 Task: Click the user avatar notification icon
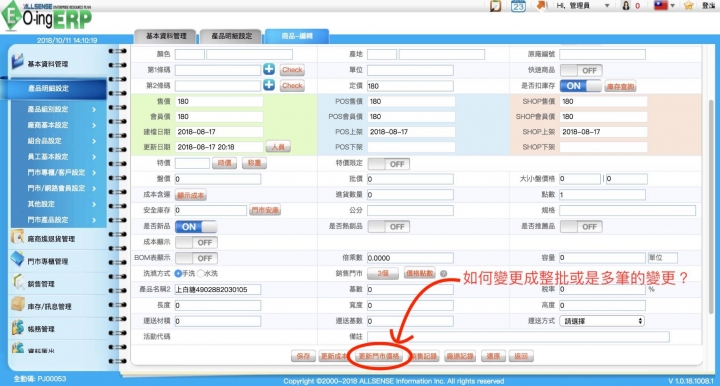[x=626, y=6]
